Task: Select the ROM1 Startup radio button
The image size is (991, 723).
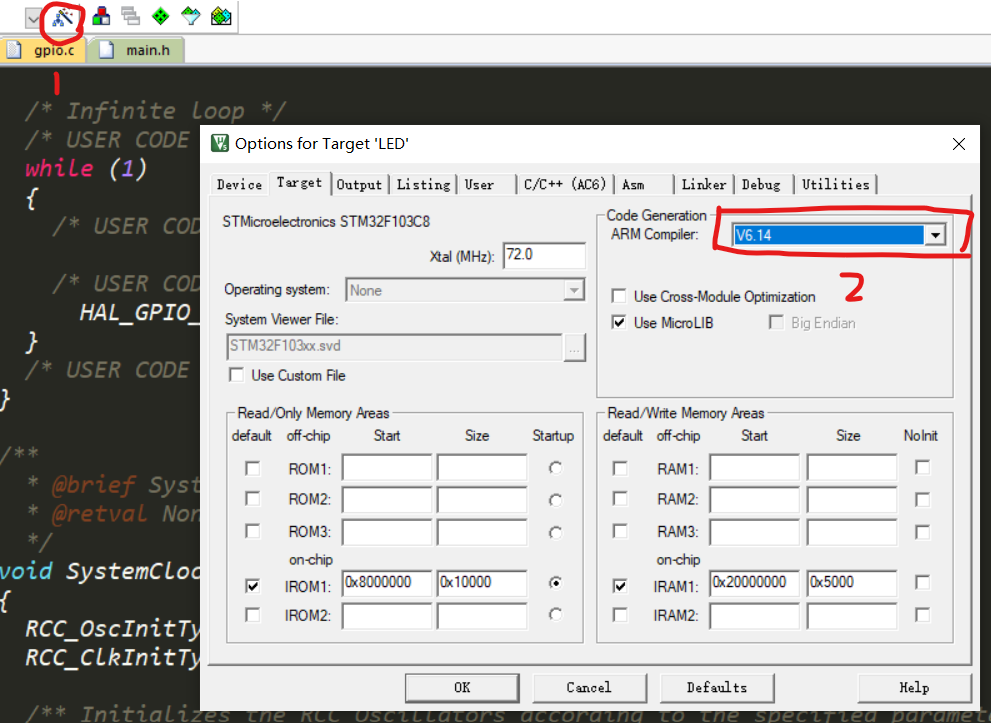Action: click(x=555, y=468)
